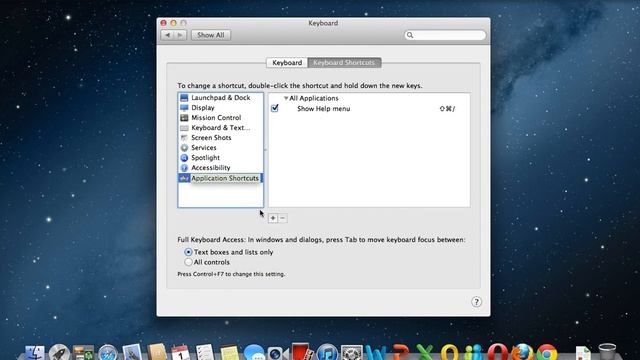Viewport: 640px width, 360px height.
Task: Open Opera browser icon in dock
Action: click(x=498, y=353)
